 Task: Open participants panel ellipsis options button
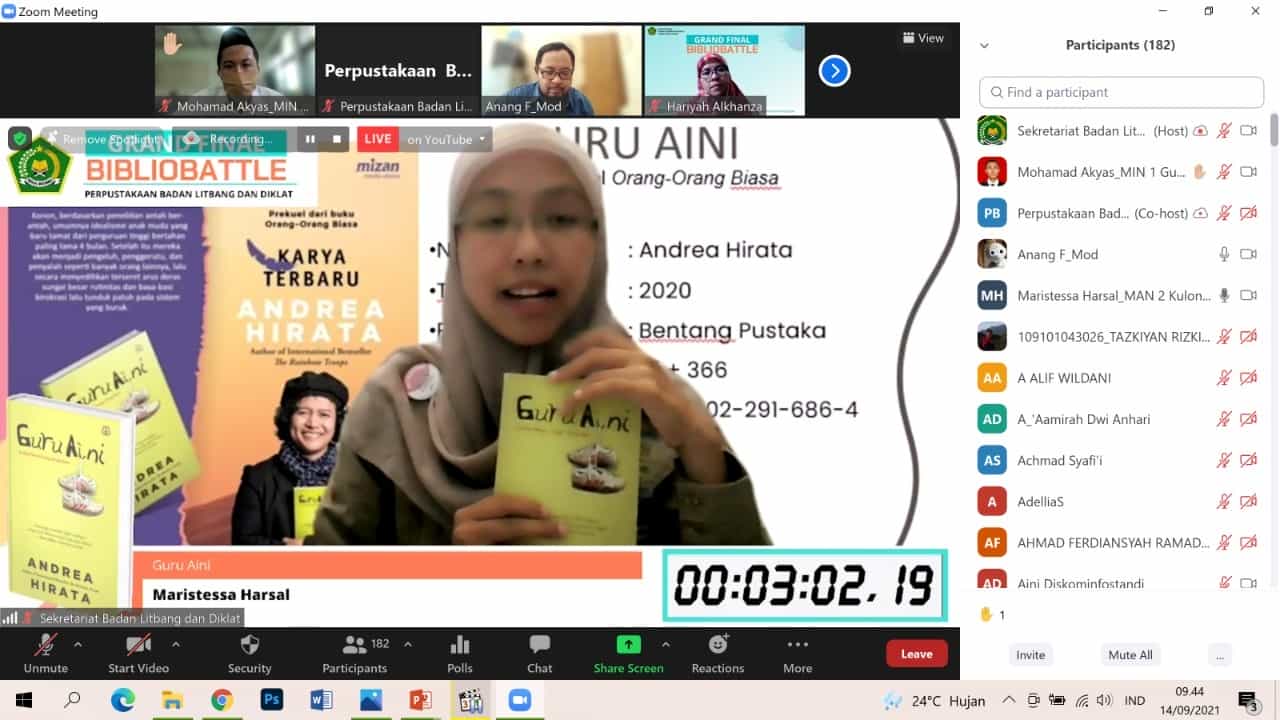pyautogui.click(x=1218, y=655)
